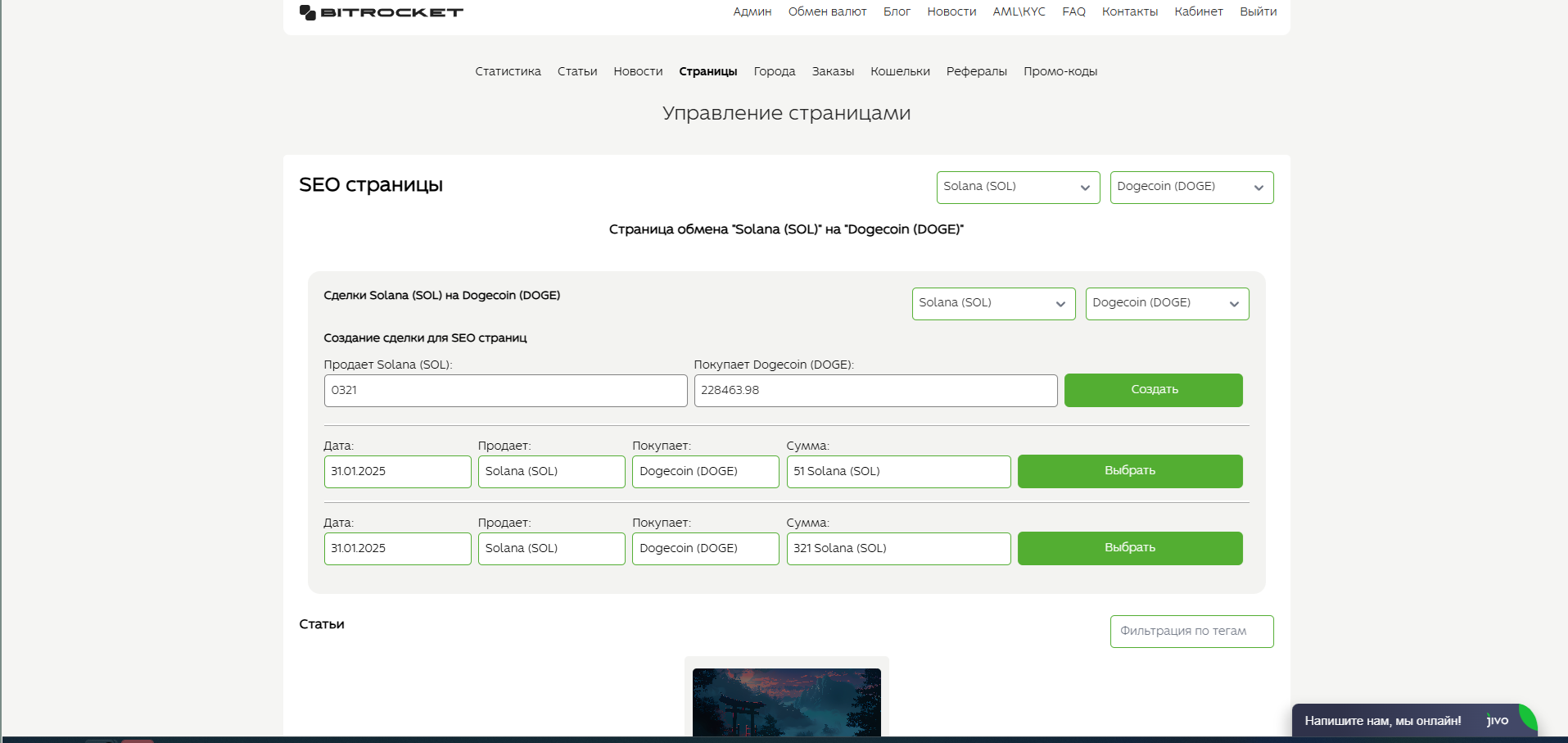Click Выбрать for the 321 Solana deal
The image size is (1568, 743).
pyautogui.click(x=1130, y=548)
